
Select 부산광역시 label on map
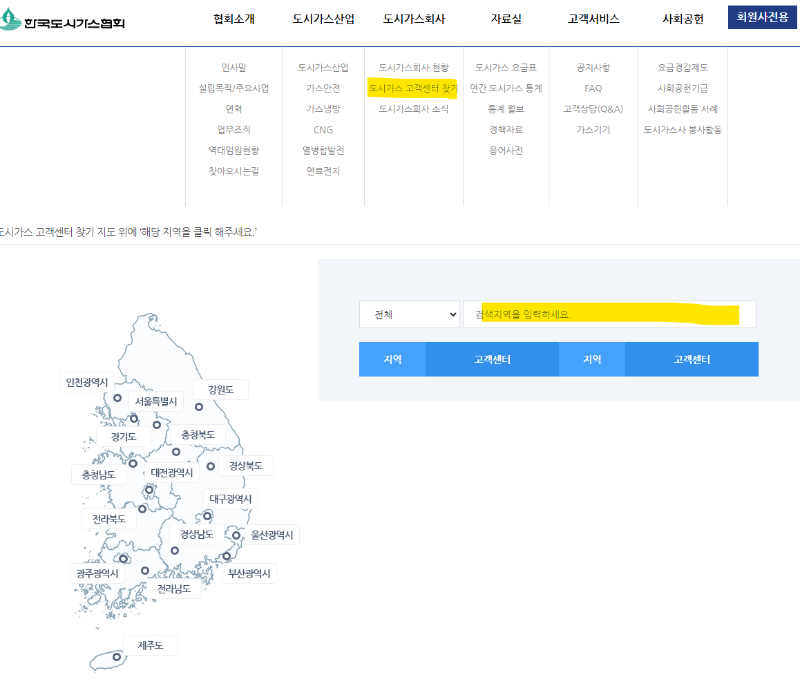249,573
